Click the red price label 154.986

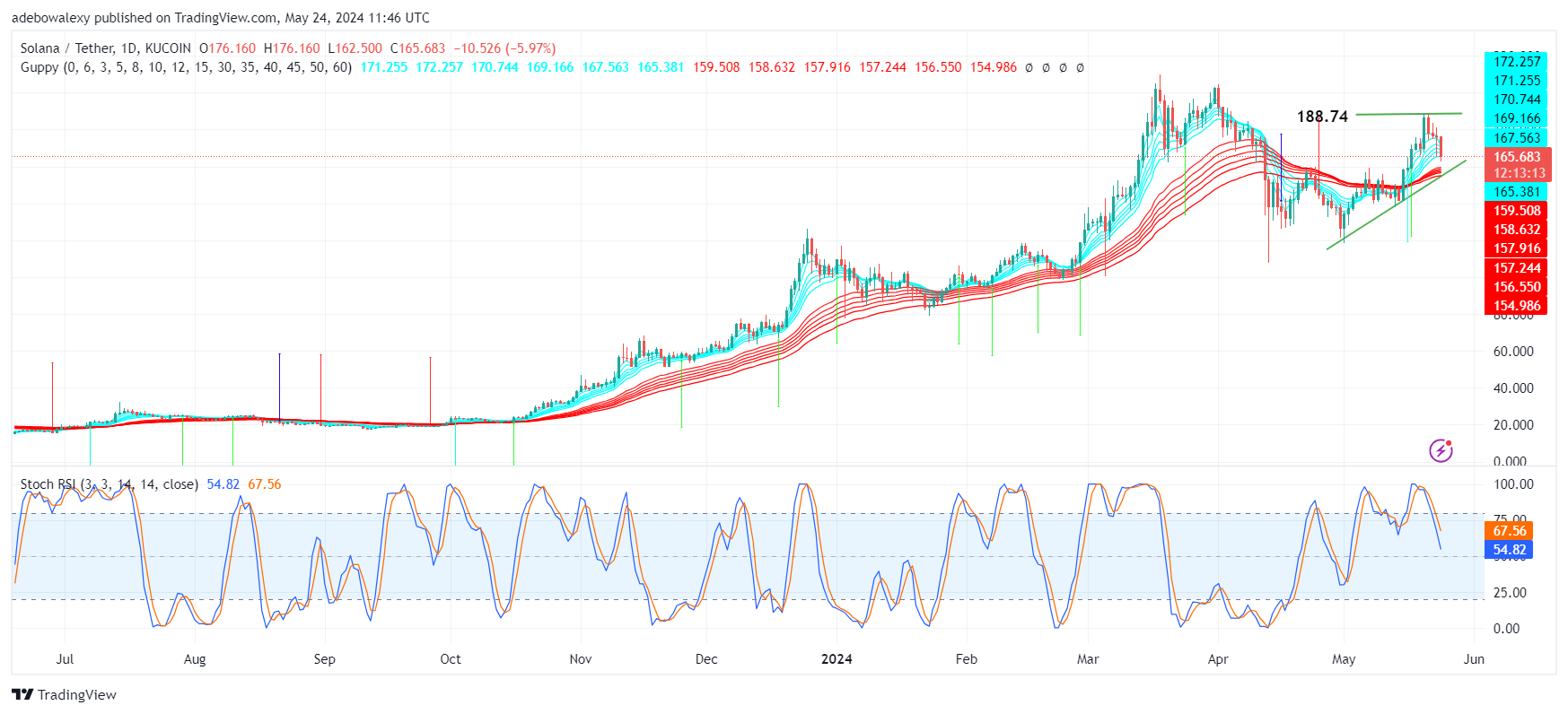1516,306
